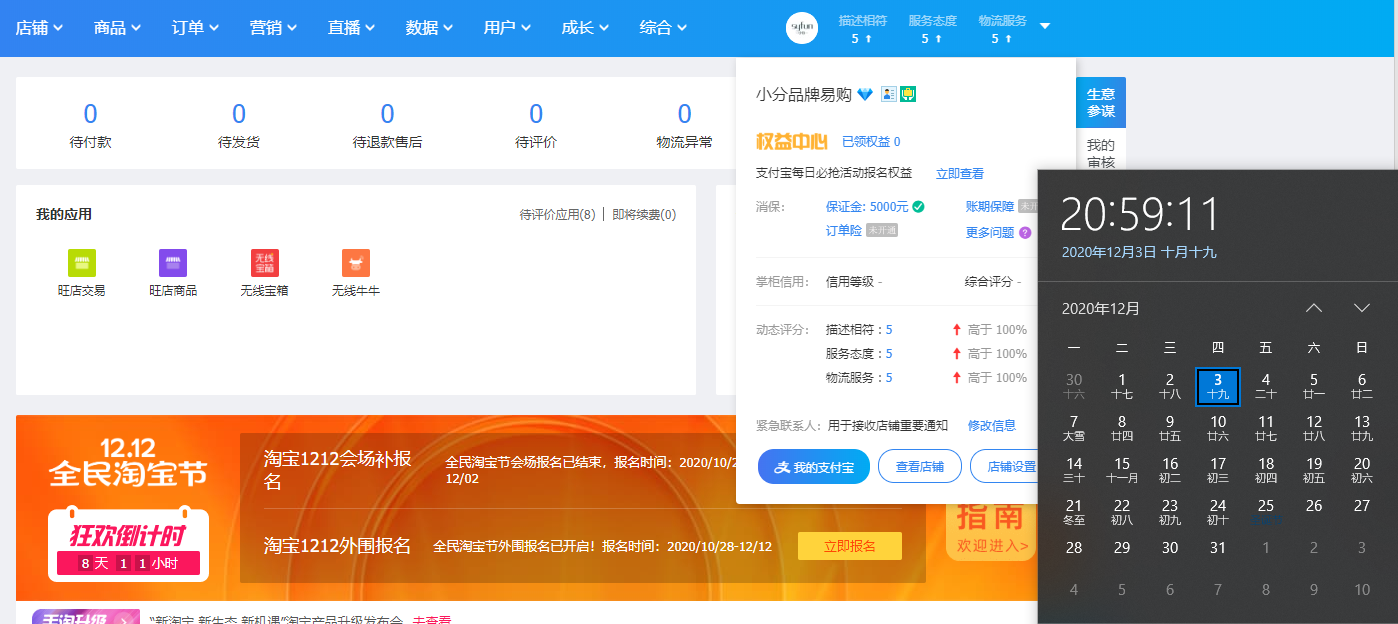Select December 31 in the calendar

click(1218, 548)
